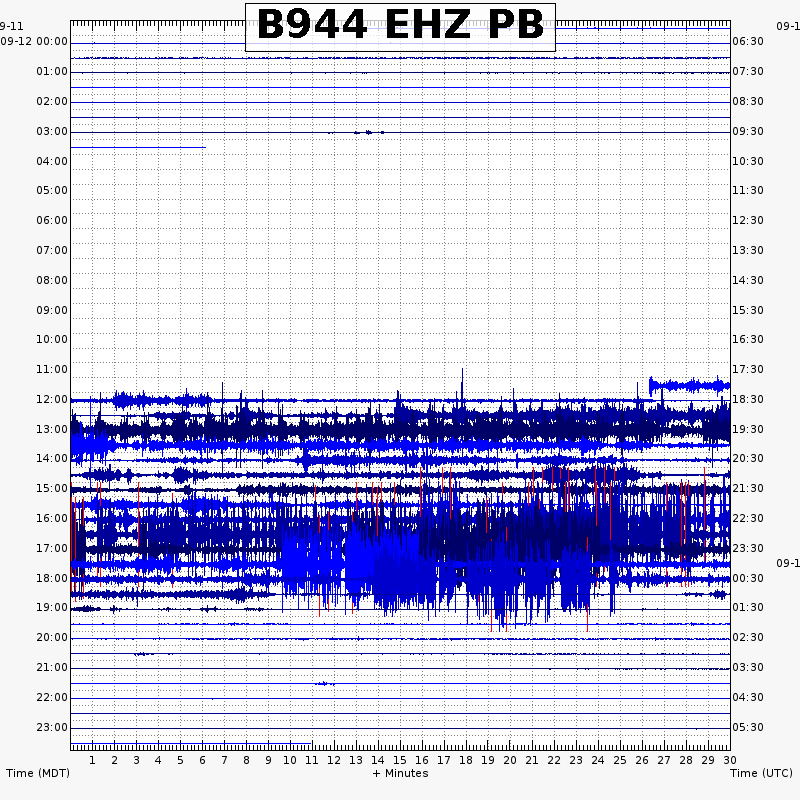
Task: Click the Time (UTC) axis caption
Action: click(761, 773)
